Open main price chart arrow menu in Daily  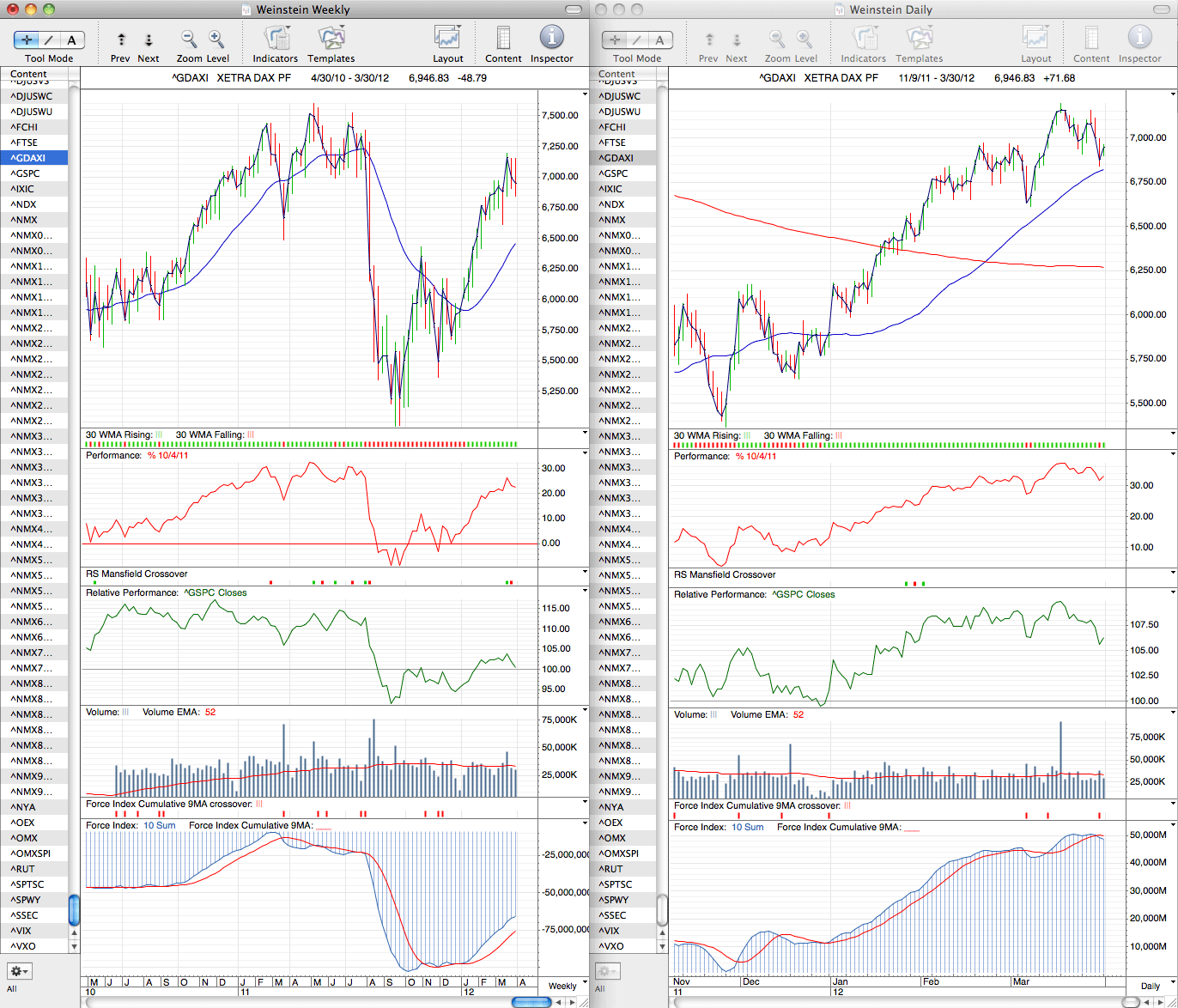[1173, 94]
